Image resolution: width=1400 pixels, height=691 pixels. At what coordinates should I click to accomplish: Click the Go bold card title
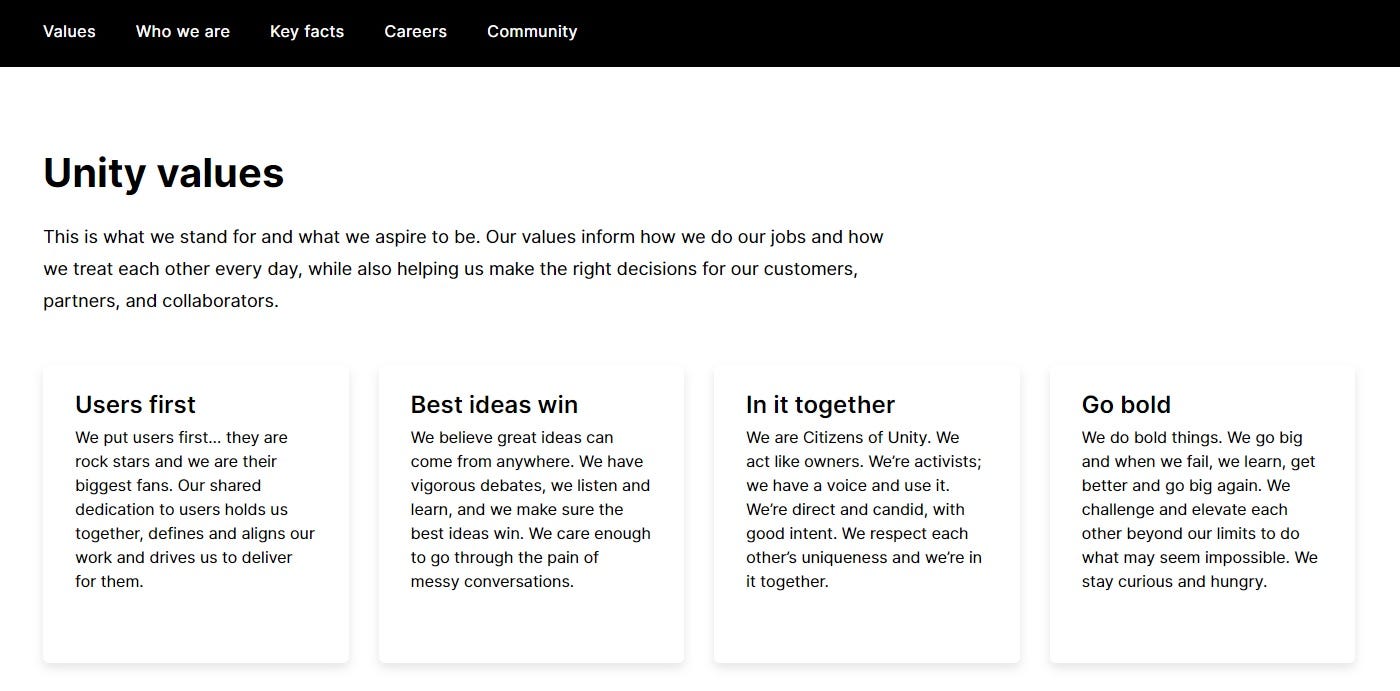point(1126,405)
